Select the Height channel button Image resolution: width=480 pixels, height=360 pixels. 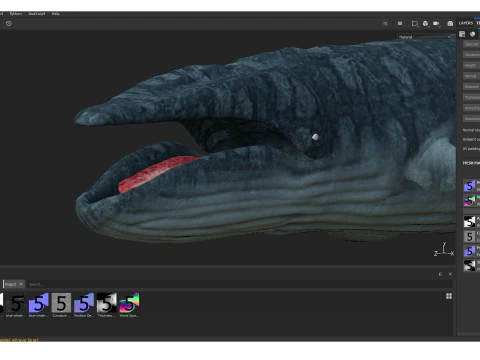(x=472, y=65)
